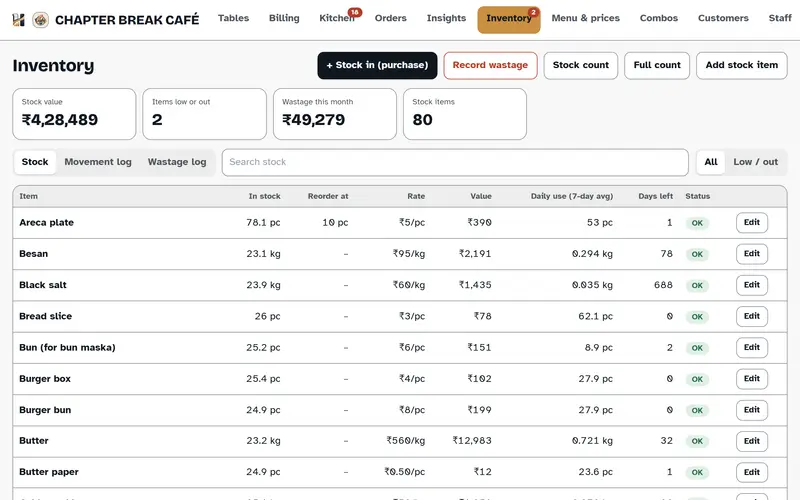Click the Butter item name
The image size is (800, 500).
tap(34, 441)
